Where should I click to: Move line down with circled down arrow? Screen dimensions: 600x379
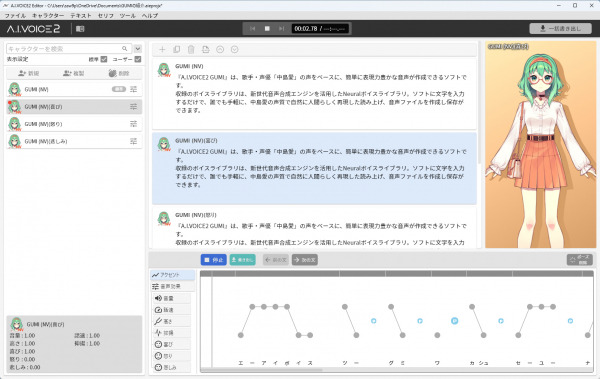pos(235,49)
